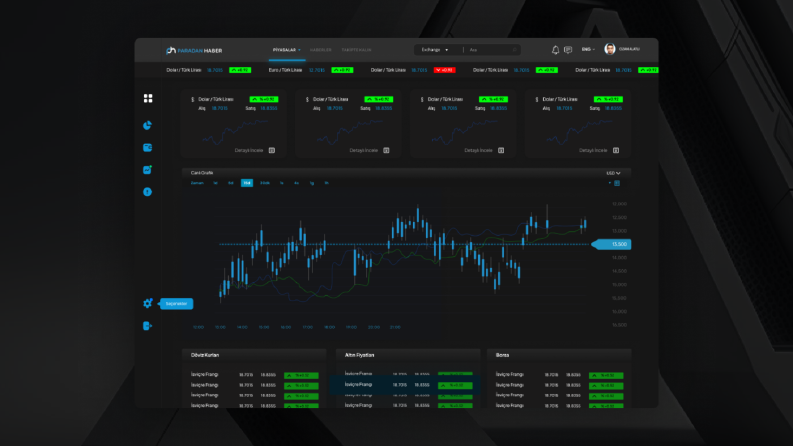Open the small arrow dropdown beside layout icon
Viewport: 793px width, 446px height.
(x=609, y=183)
